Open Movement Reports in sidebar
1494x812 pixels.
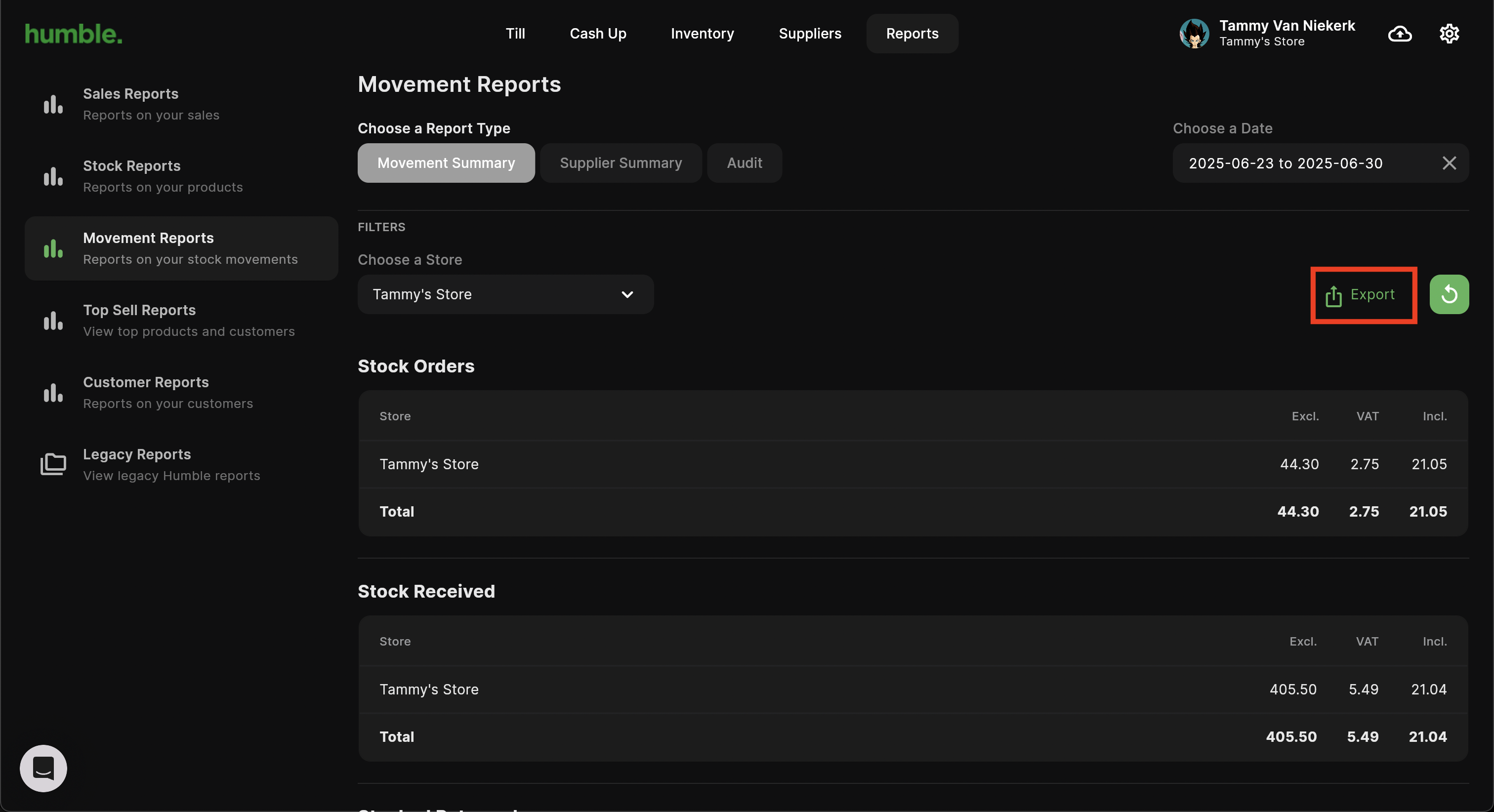pyautogui.click(x=181, y=248)
